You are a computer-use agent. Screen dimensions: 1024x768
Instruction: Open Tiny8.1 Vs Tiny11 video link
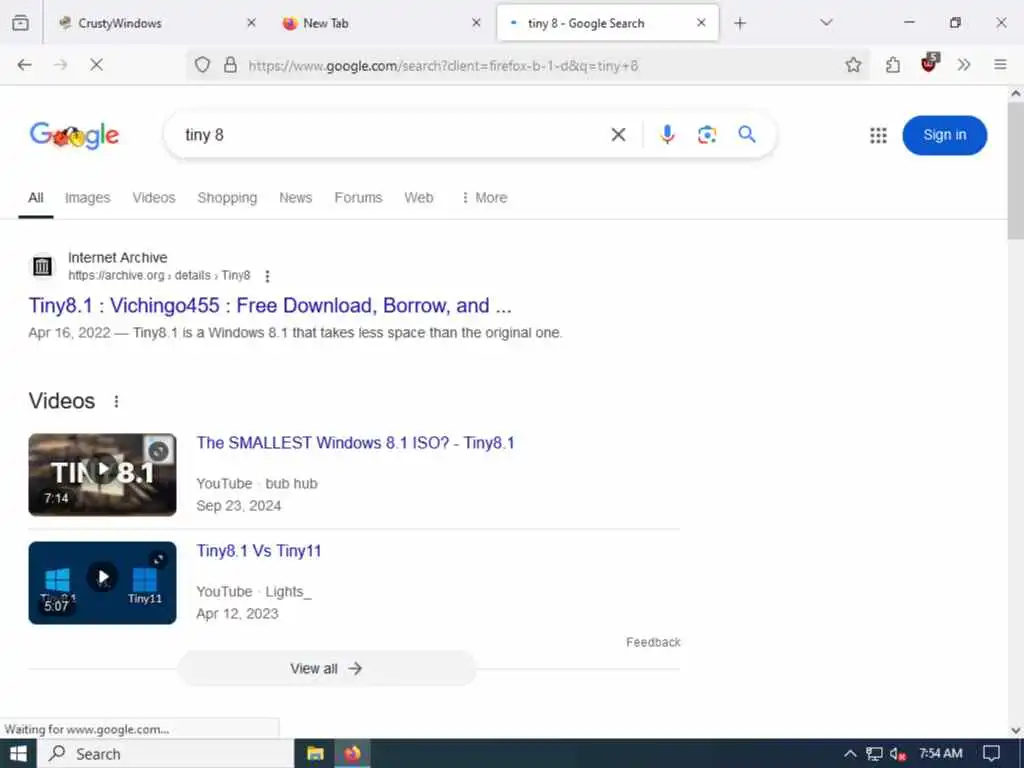(259, 551)
